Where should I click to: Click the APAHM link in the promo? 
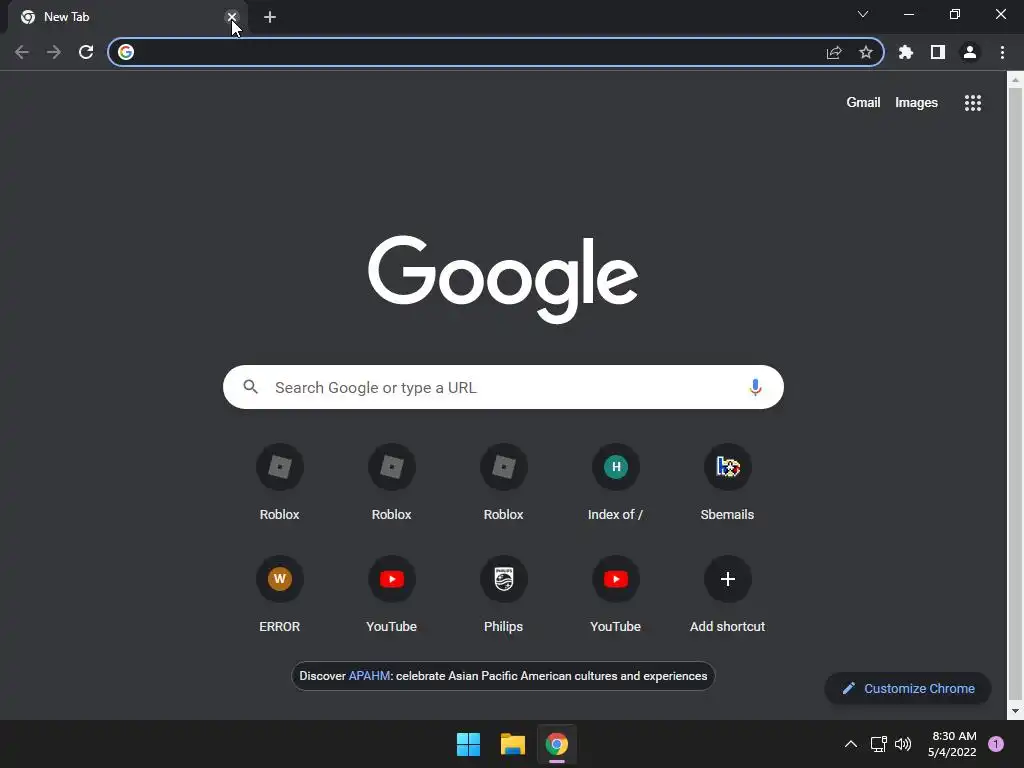369,676
